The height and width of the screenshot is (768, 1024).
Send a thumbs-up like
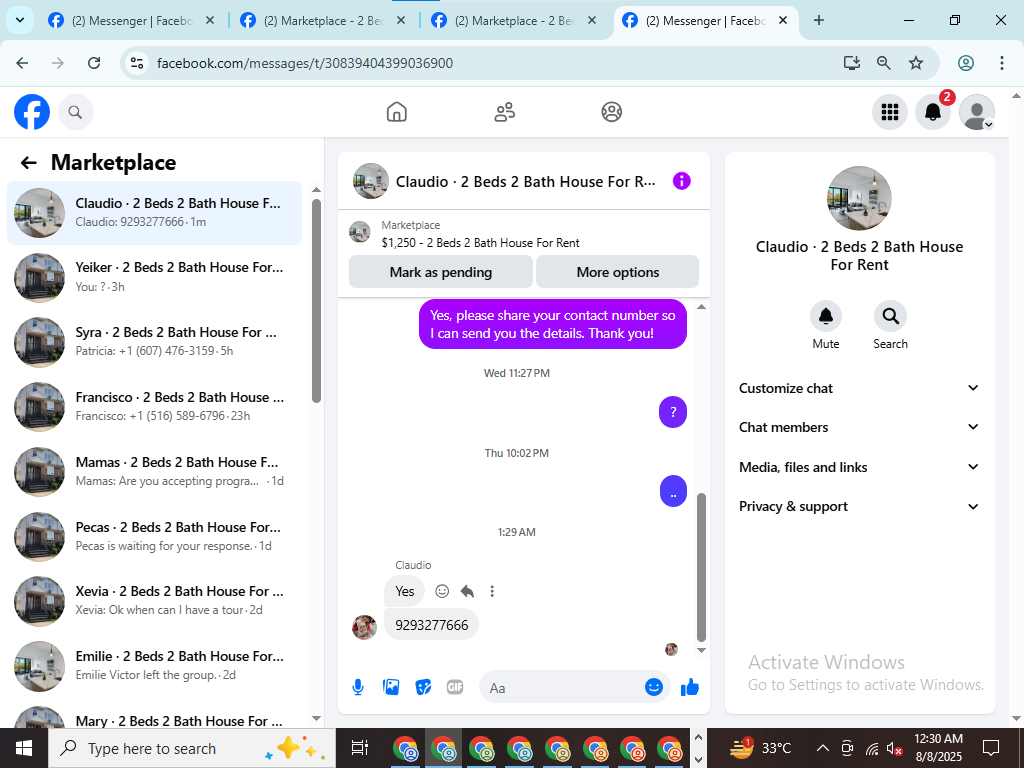coord(690,687)
